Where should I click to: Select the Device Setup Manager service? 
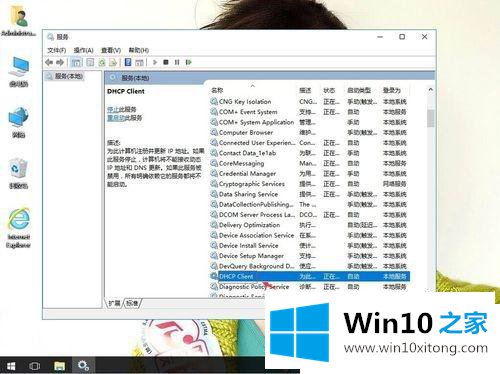309,256
